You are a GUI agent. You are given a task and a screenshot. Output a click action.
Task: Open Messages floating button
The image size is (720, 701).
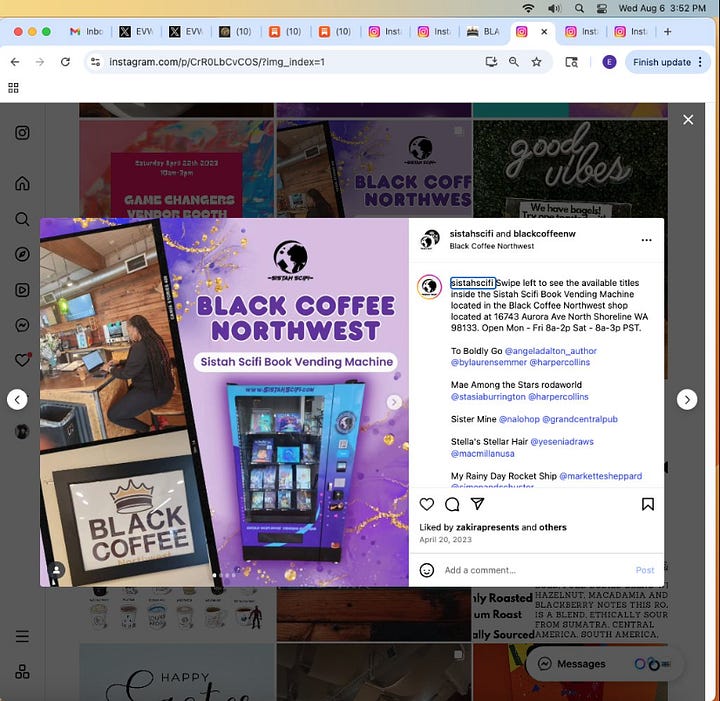[x=604, y=664]
